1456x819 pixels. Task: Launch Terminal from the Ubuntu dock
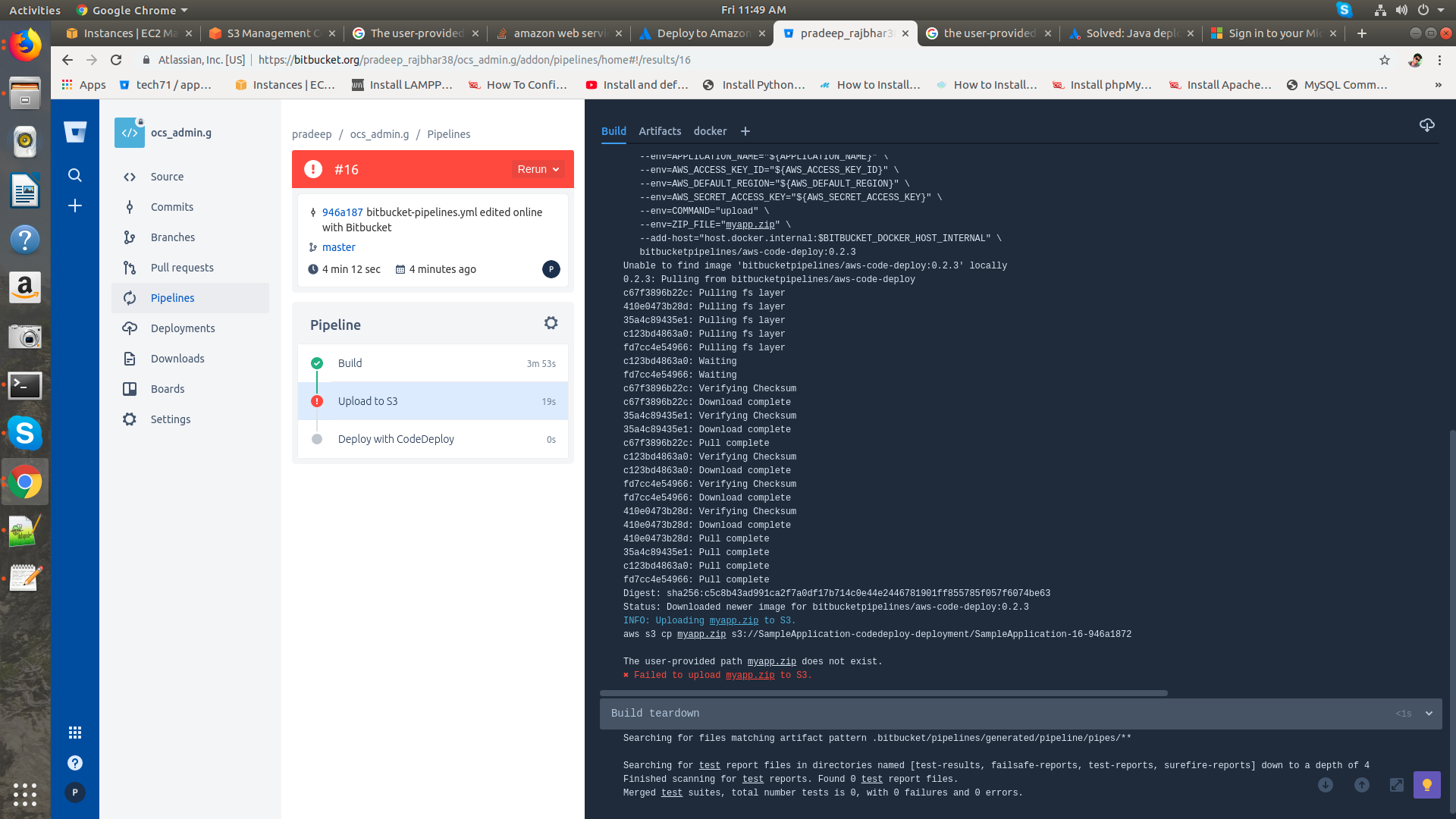[25, 385]
